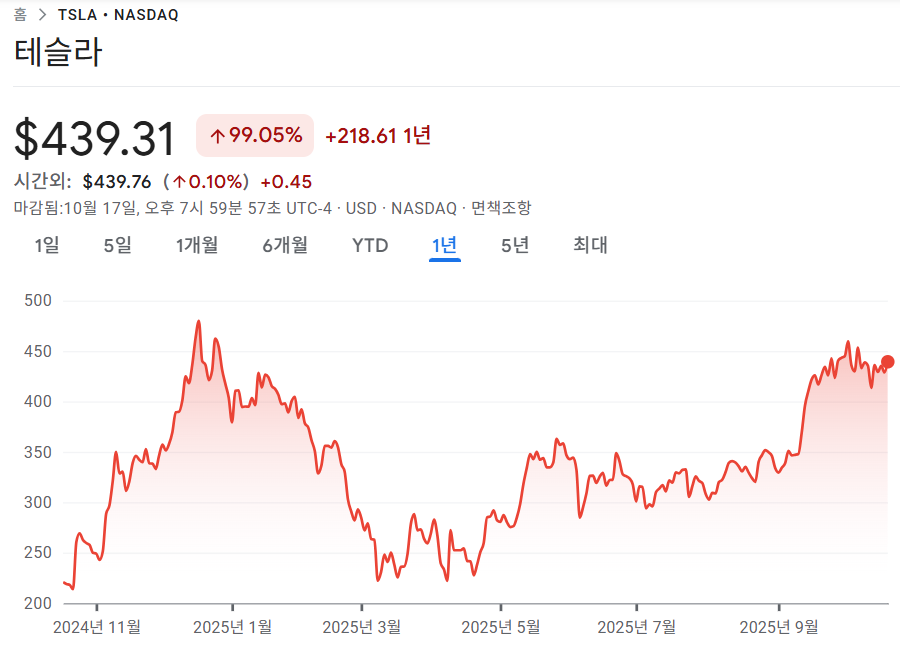The width and height of the screenshot is (900, 652).
Task: Click the 테슬라 company title
Action: pos(58,53)
